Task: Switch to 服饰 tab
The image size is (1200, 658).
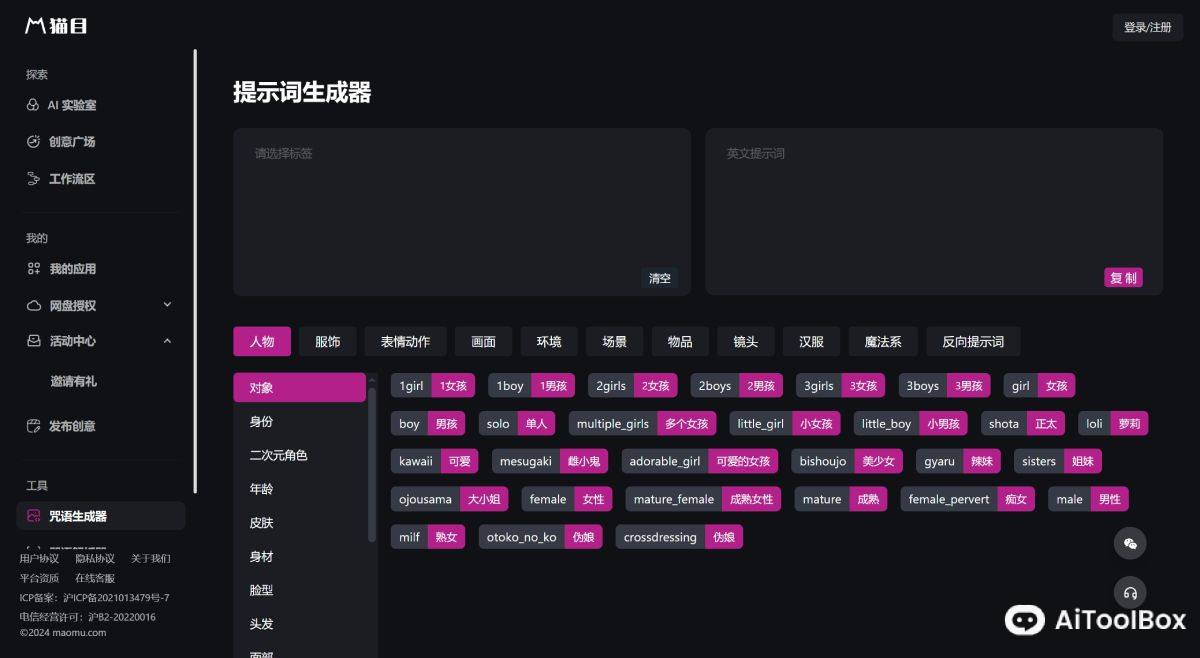Action: [x=327, y=341]
